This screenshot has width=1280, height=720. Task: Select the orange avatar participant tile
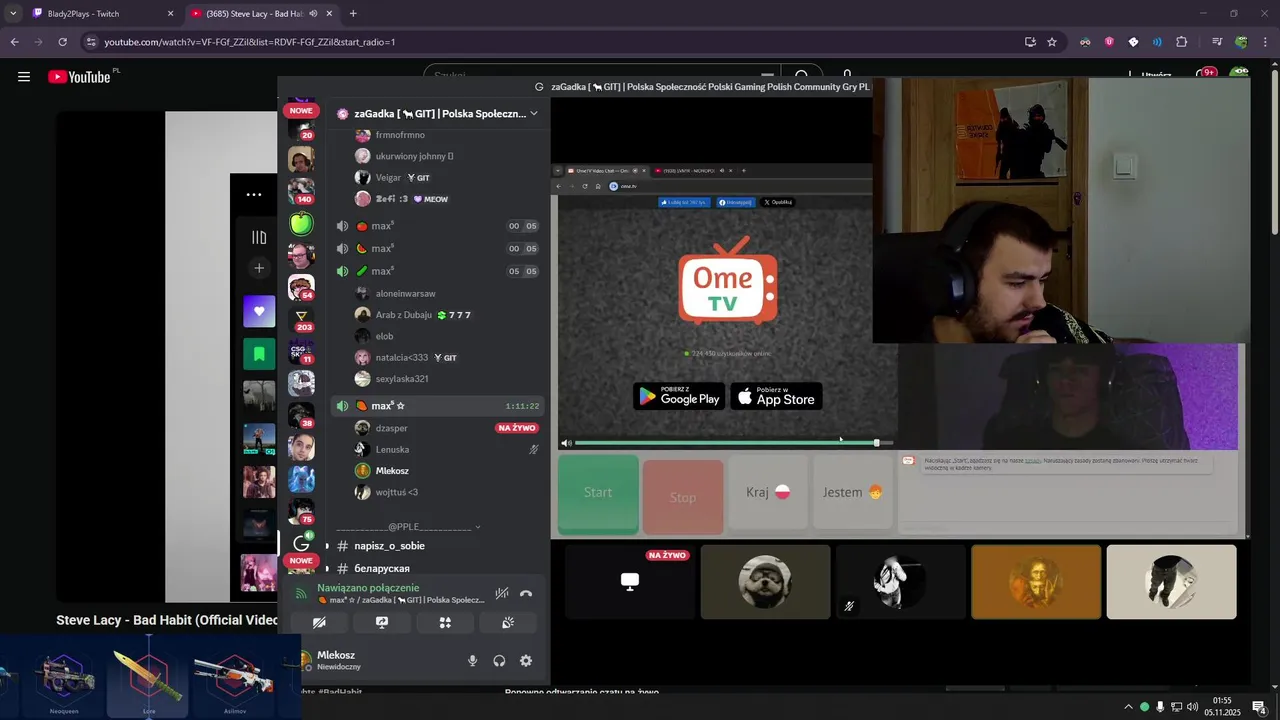[1036, 581]
